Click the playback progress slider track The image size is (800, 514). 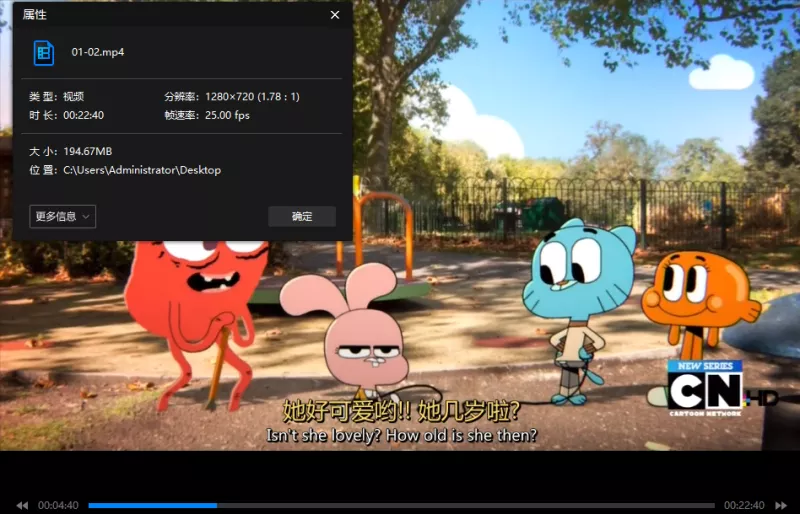click(400, 506)
